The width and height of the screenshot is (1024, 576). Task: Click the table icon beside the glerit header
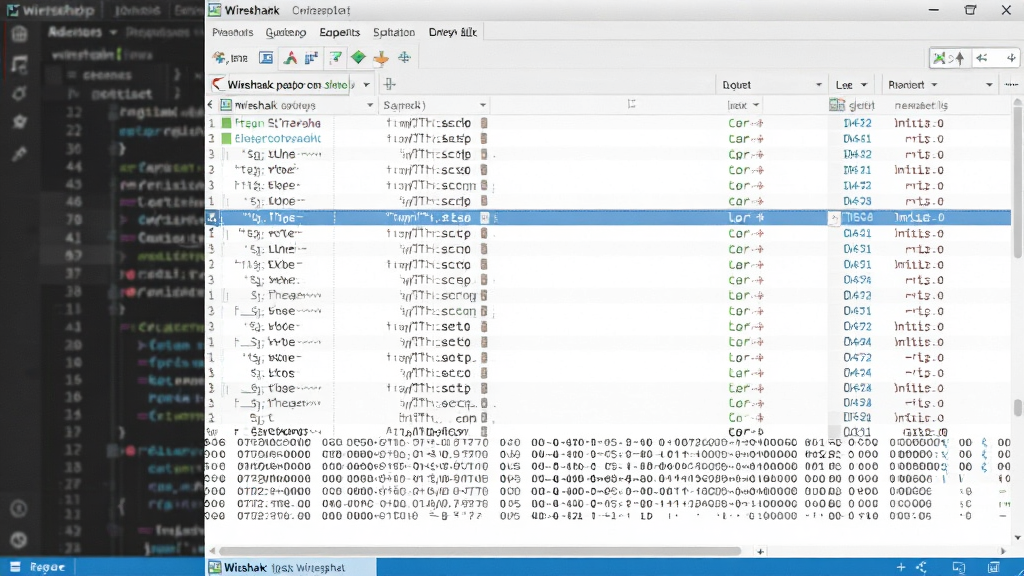[837, 104]
